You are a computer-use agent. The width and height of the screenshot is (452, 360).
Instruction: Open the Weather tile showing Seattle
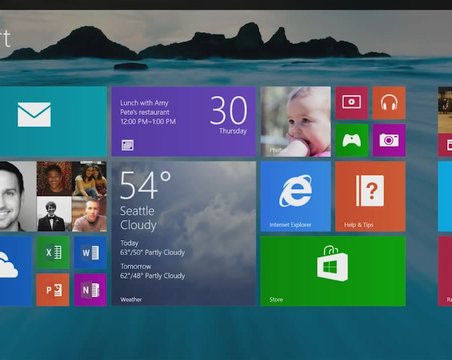[184, 234]
